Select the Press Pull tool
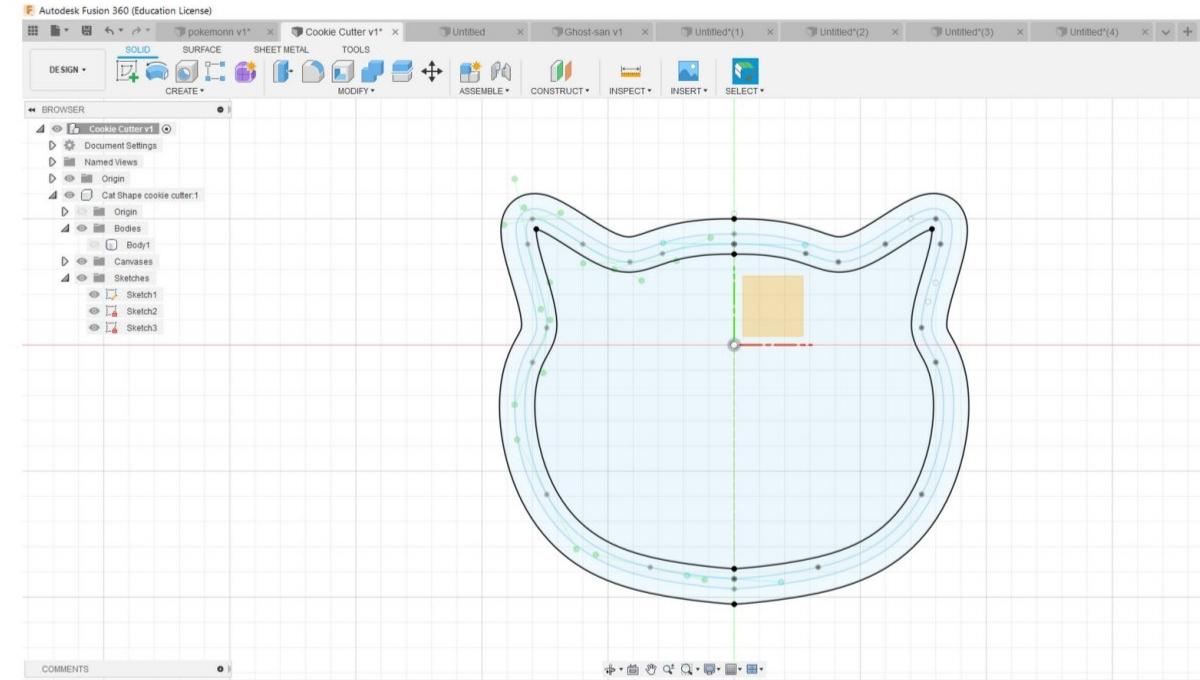 283,72
